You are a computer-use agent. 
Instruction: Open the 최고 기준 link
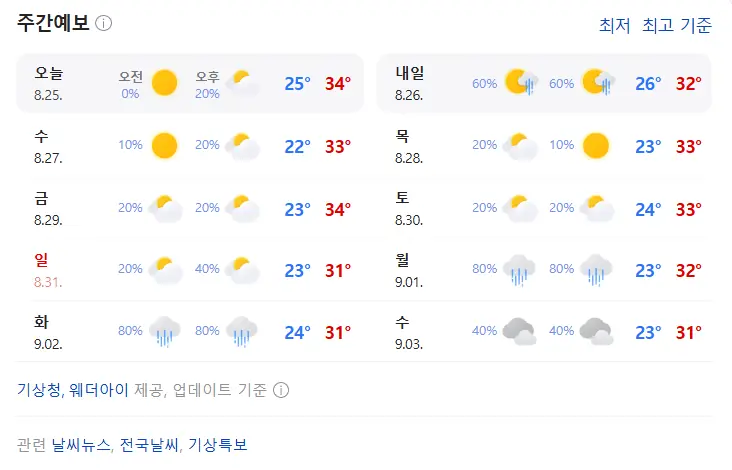tap(676, 25)
